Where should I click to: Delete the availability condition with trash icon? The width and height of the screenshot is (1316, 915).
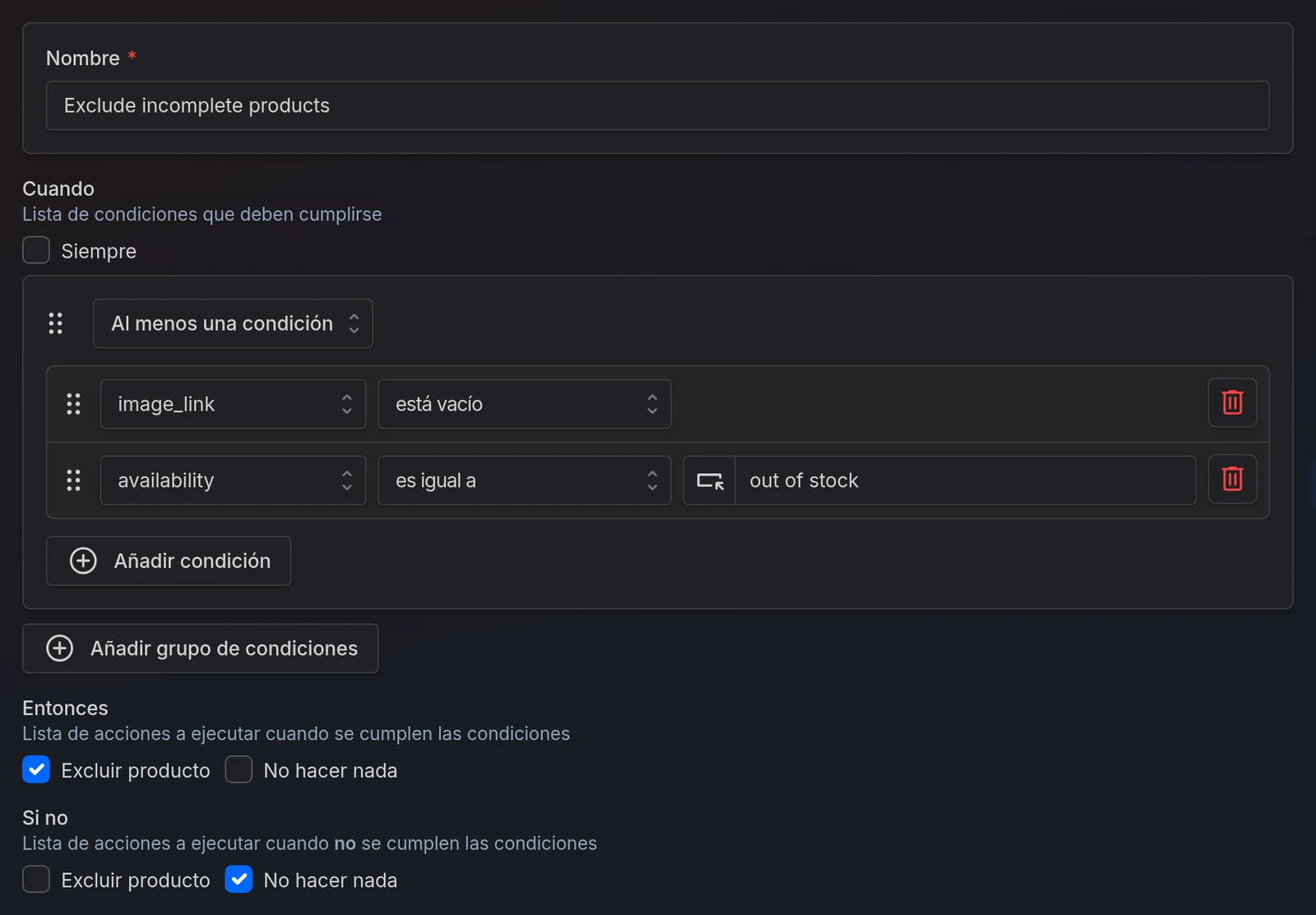pyautogui.click(x=1232, y=479)
